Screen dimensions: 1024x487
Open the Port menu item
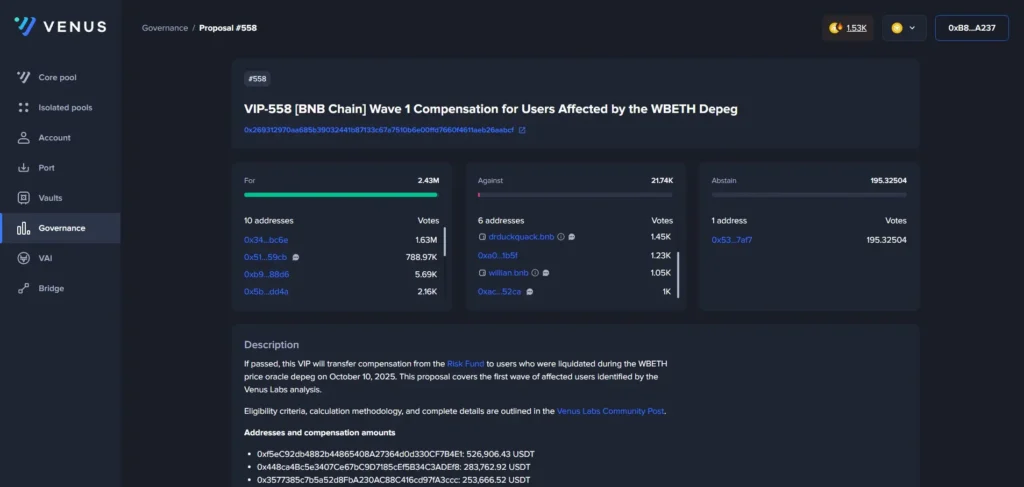click(x=46, y=168)
